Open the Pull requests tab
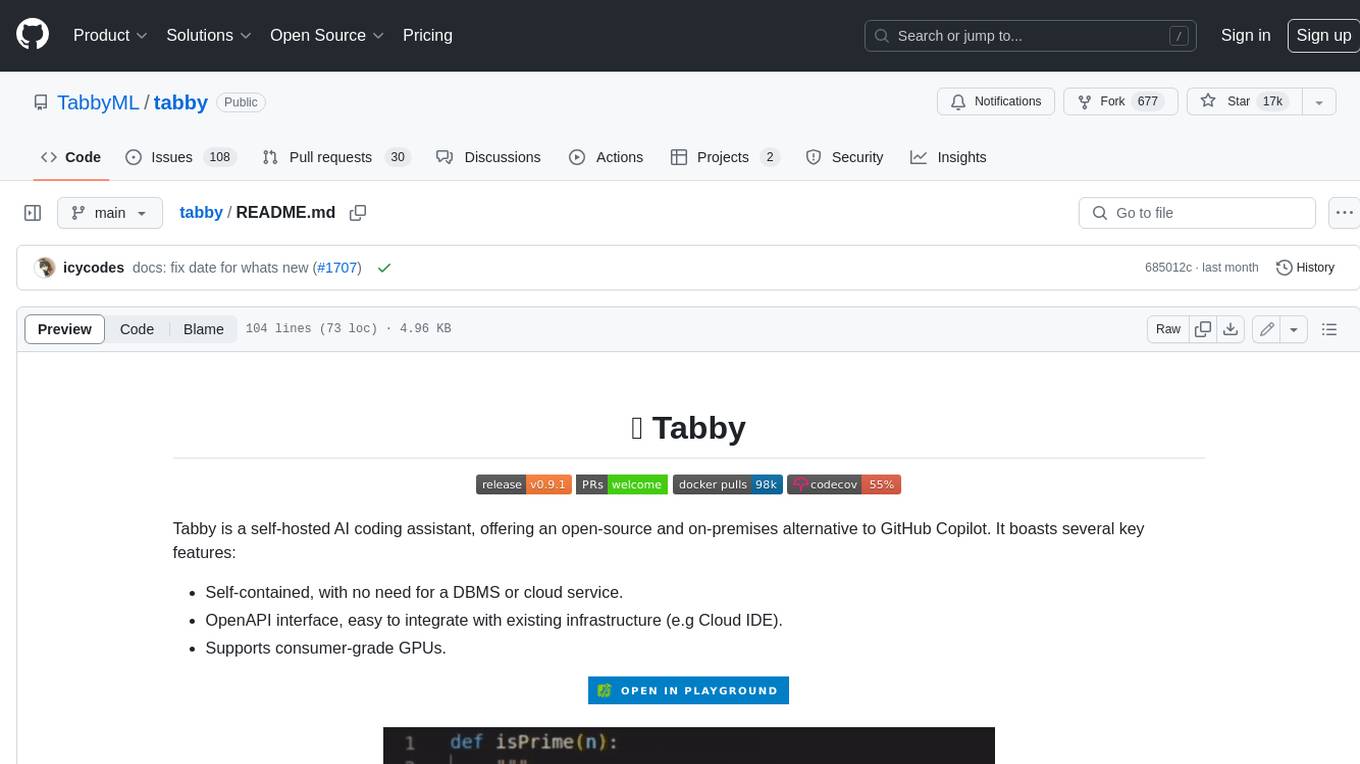Image resolution: width=1360 pixels, height=764 pixels. tap(336, 157)
